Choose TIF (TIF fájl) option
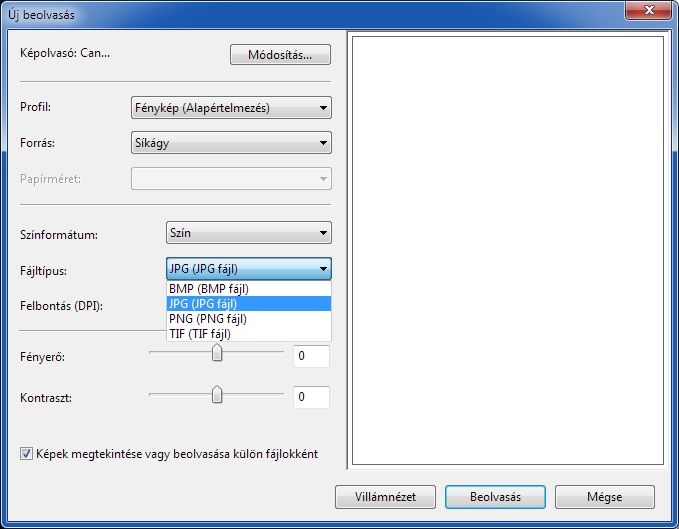Viewport: 679px width, 529px height. click(249, 334)
